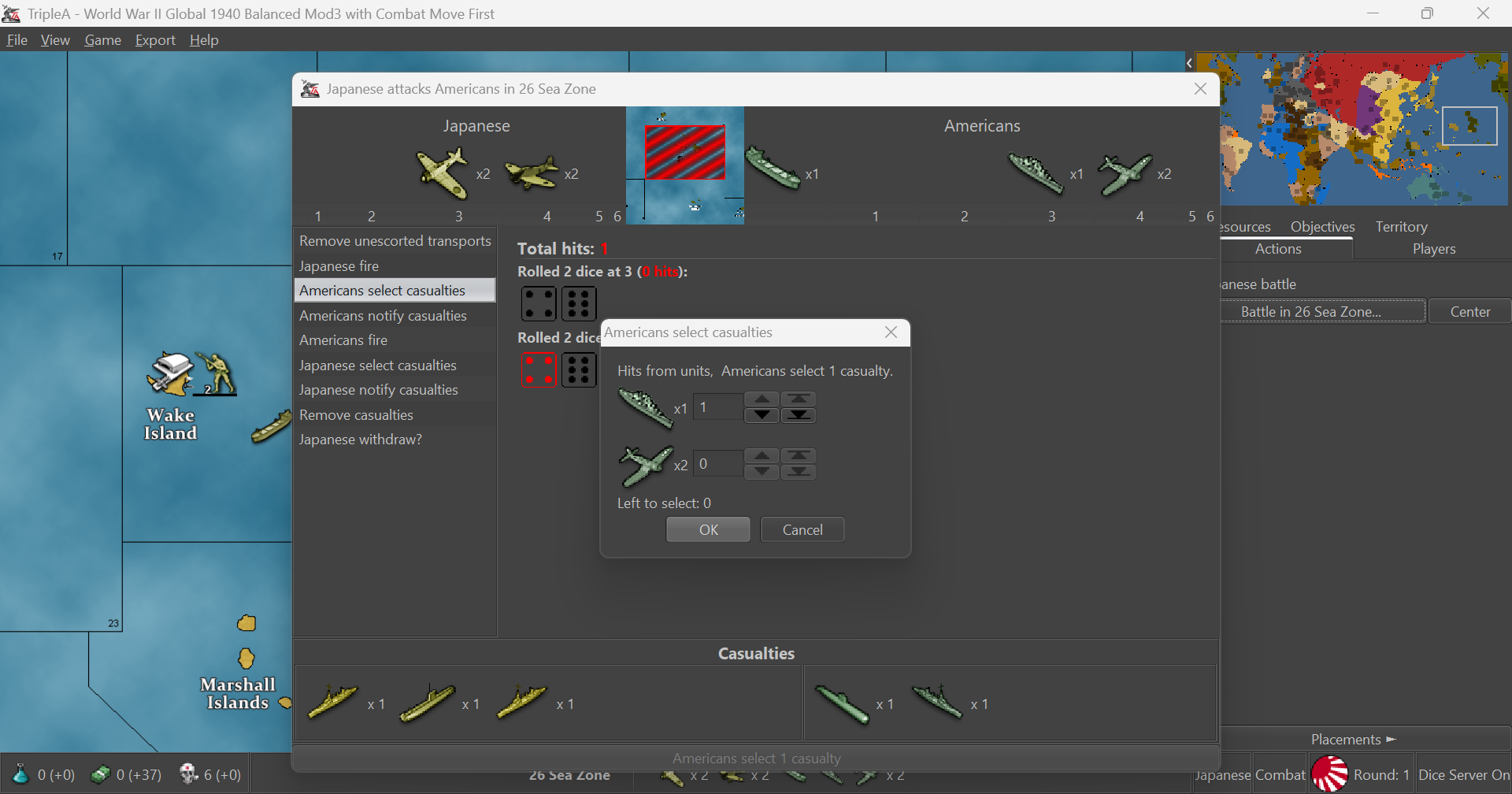The height and width of the screenshot is (794, 1512).
Task: Set fighter casualties to maximum with double arrow
Action: (x=798, y=455)
